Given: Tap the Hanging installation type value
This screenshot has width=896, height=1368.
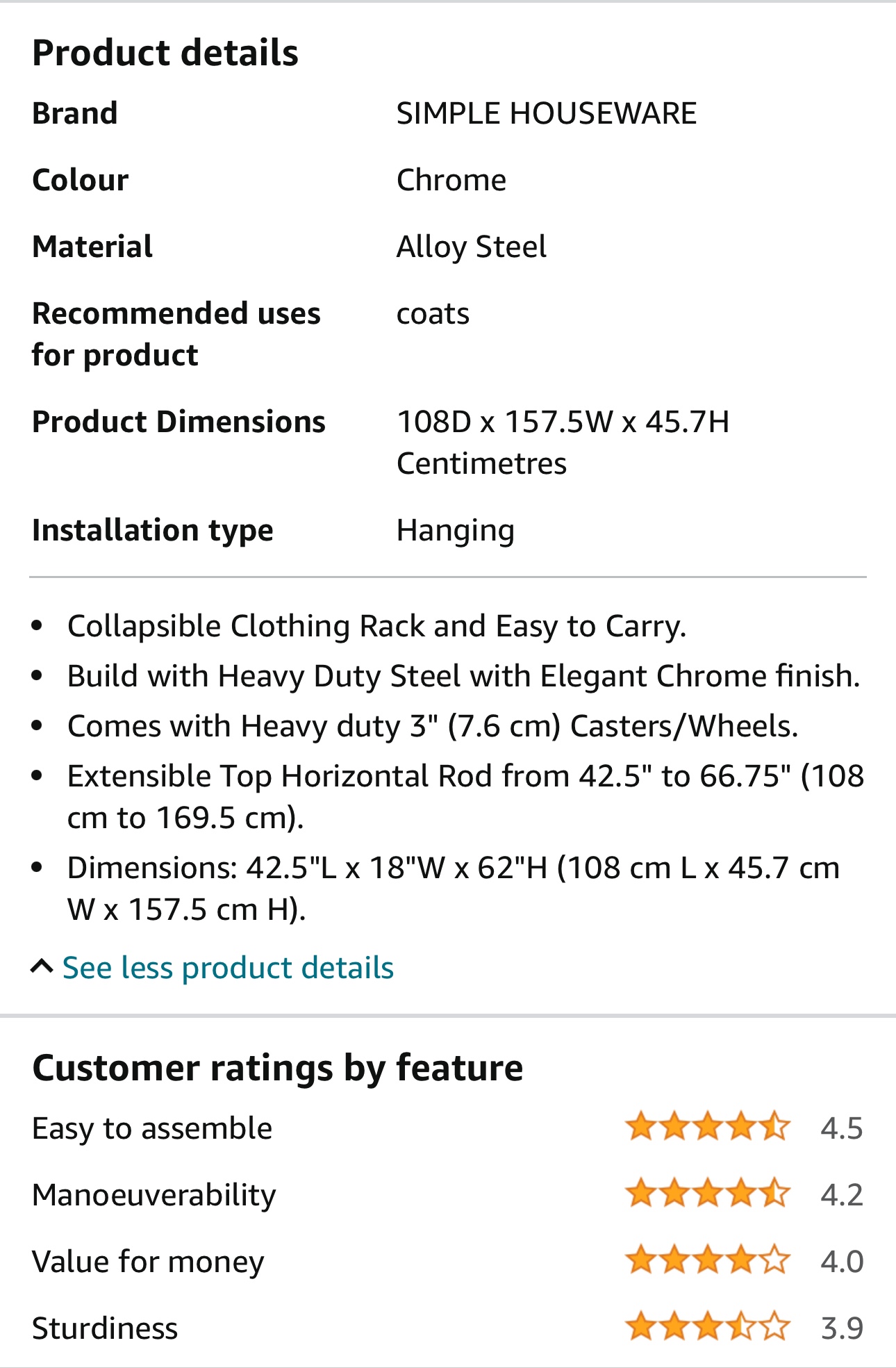Looking at the screenshot, I should pos(456,531).
